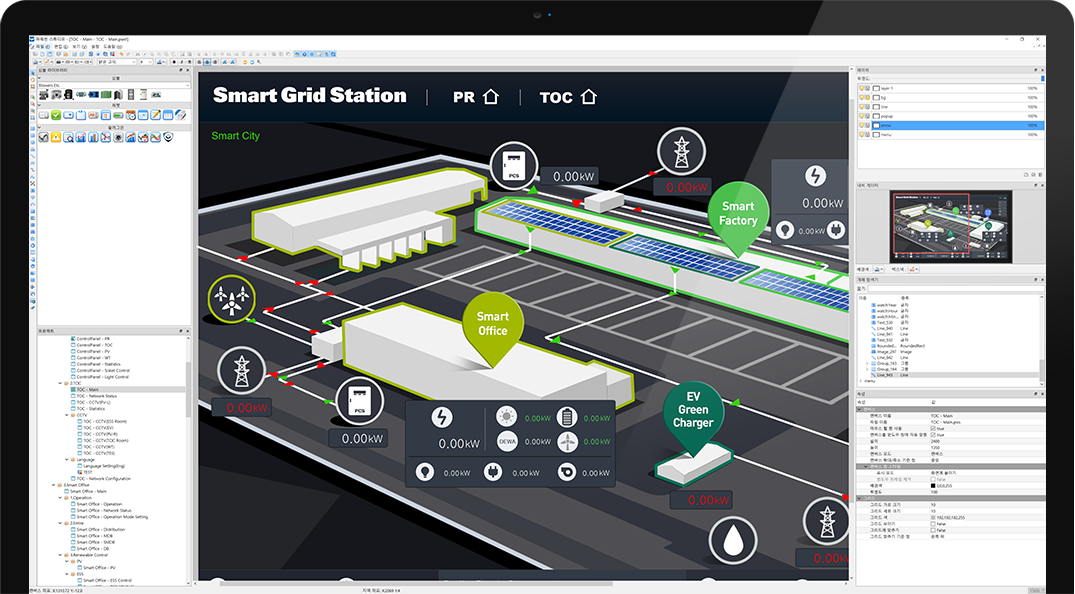
Task: Select the PCS icon beside the Smart Office building
Action: point(360,401)
